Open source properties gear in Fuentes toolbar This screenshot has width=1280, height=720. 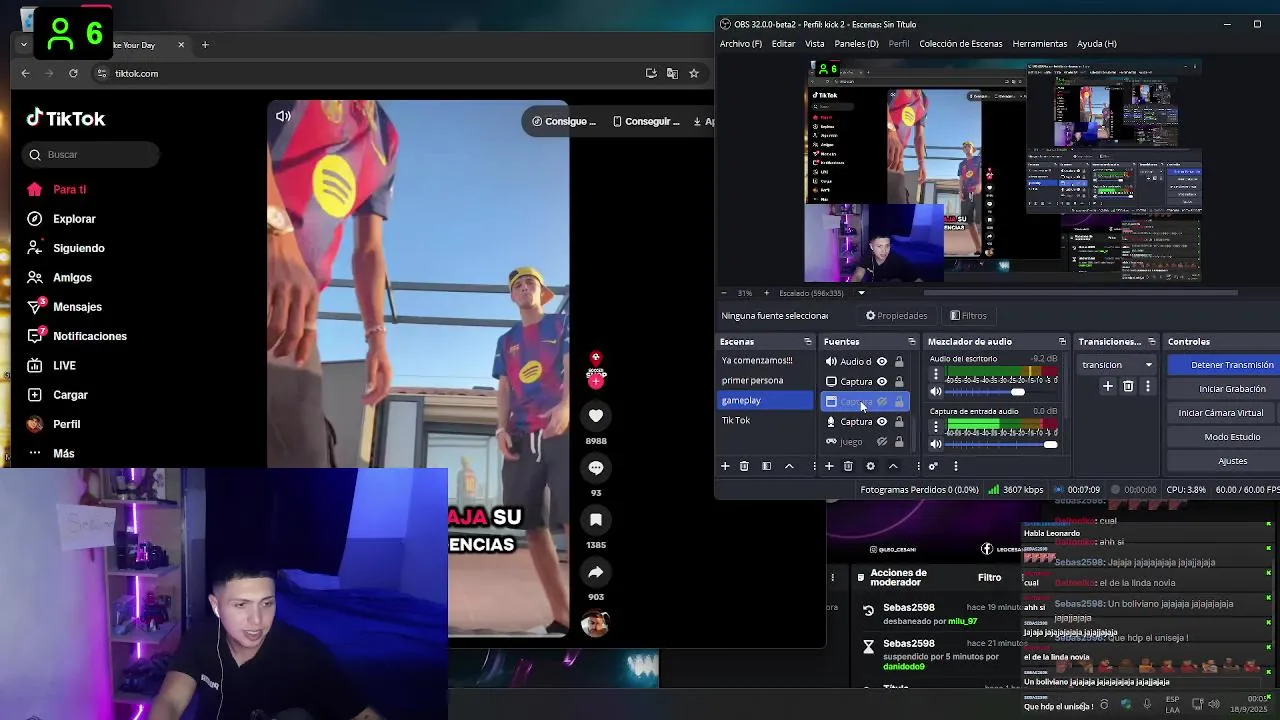pyautogui.click(x=870, y=466)
